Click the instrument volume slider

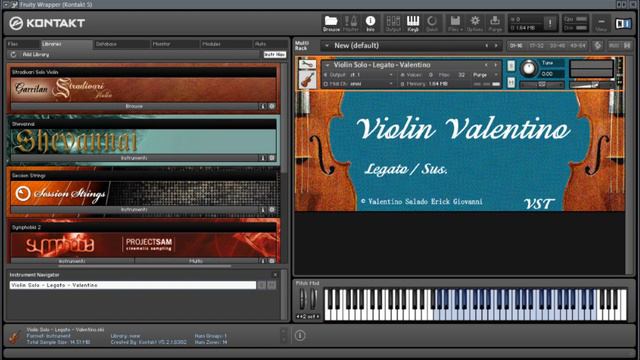click(591, 84)
